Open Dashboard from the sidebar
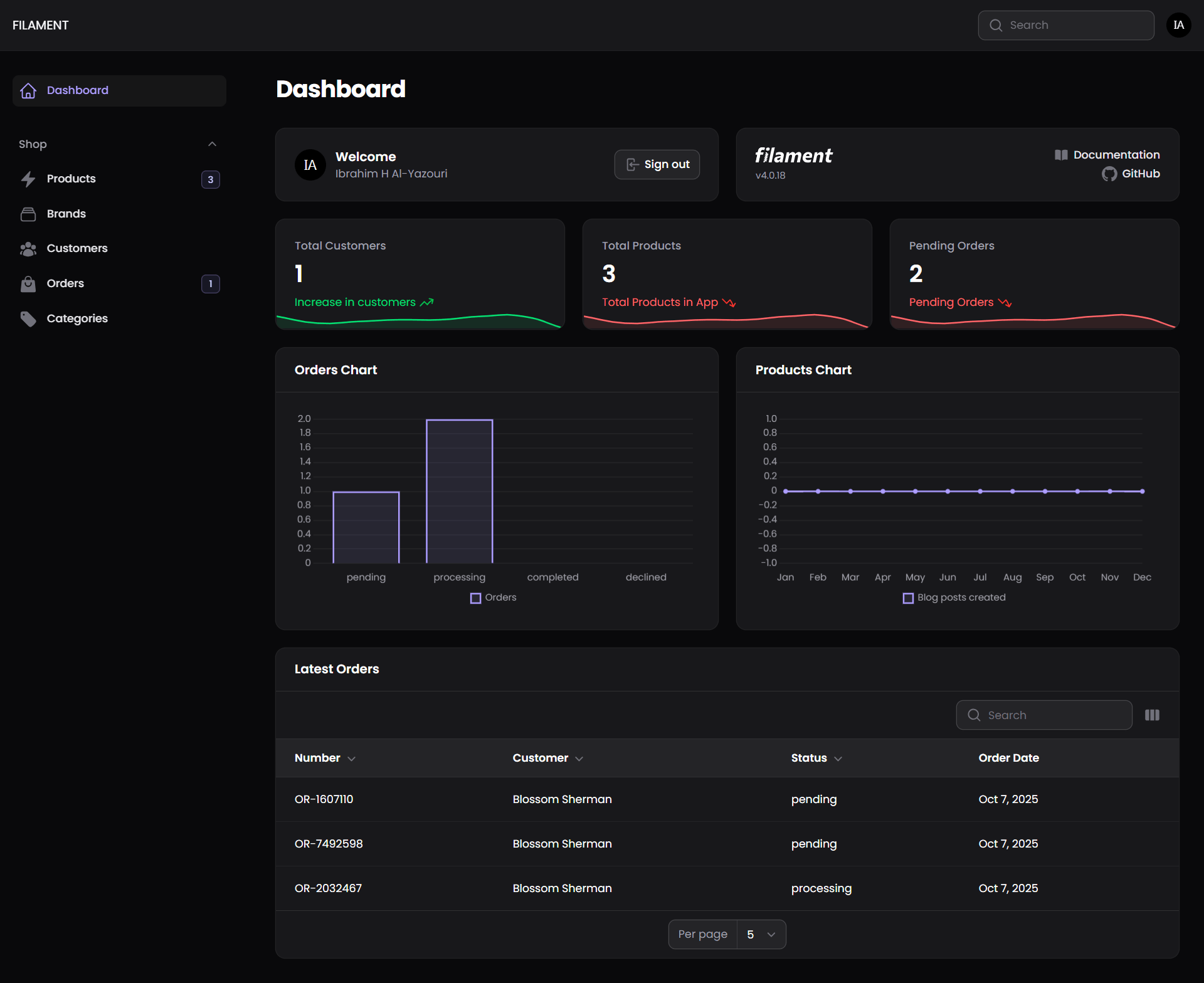1204x983 pixels. click(119, 91)
